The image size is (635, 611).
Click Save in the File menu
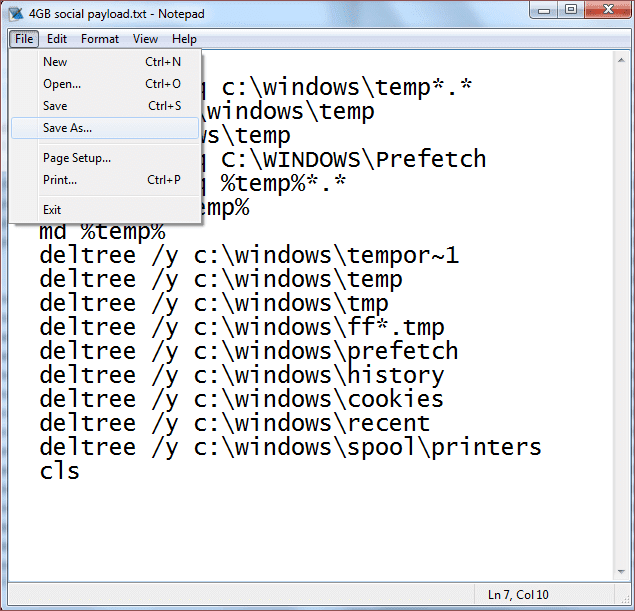click(55, 106)
